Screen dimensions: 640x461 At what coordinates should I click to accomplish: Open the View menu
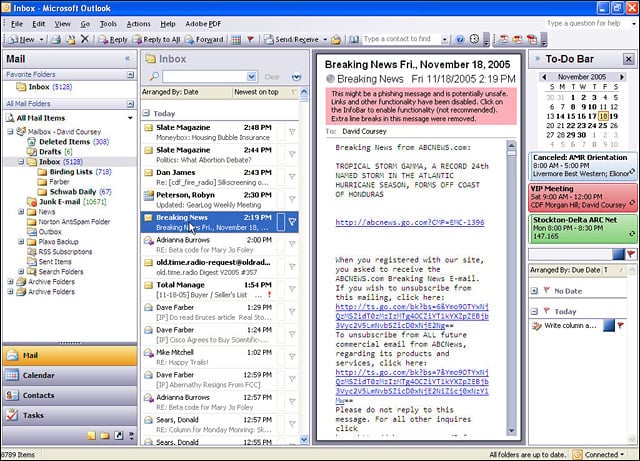[62, 24]
